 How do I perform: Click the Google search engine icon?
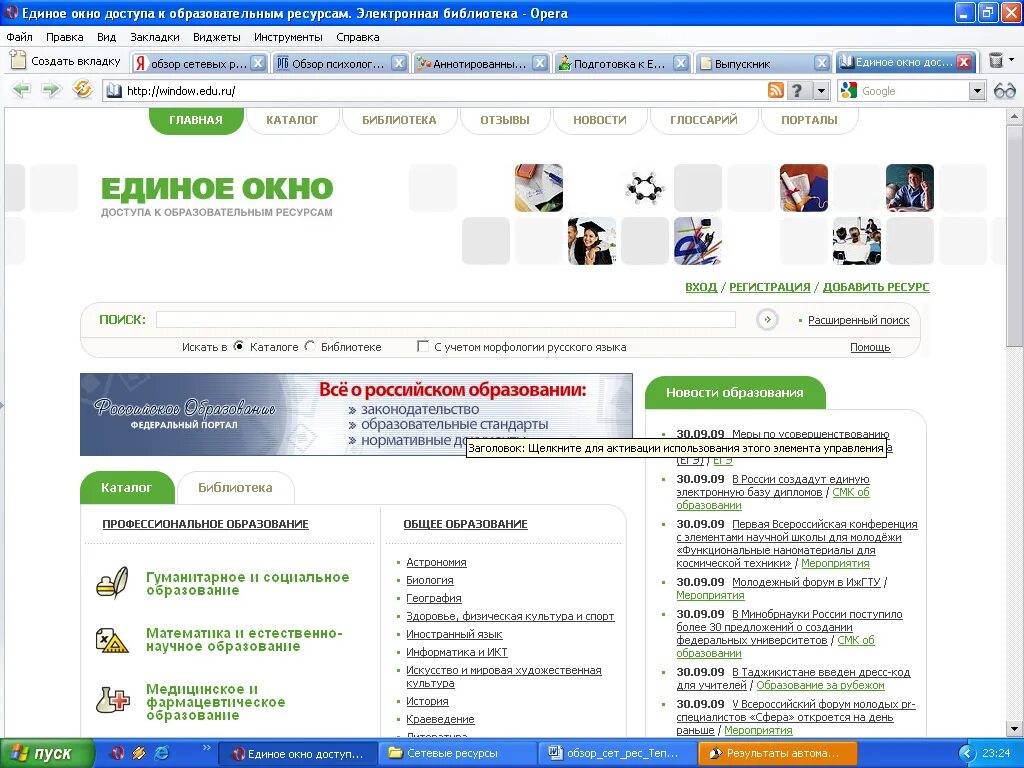849,91
